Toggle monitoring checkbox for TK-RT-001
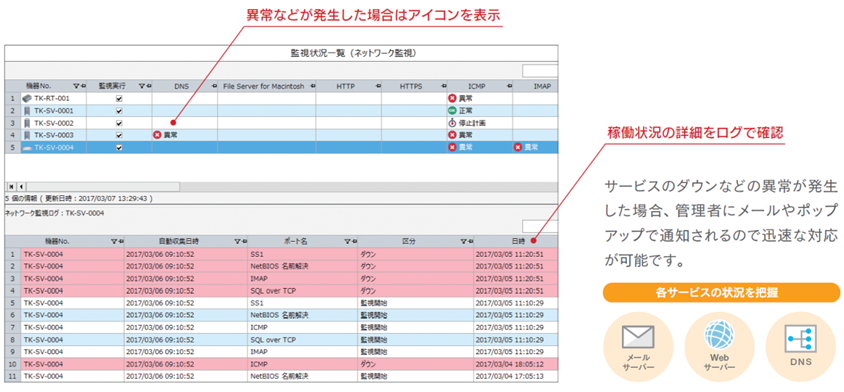844x392 pixels. [x=119, y=99]
